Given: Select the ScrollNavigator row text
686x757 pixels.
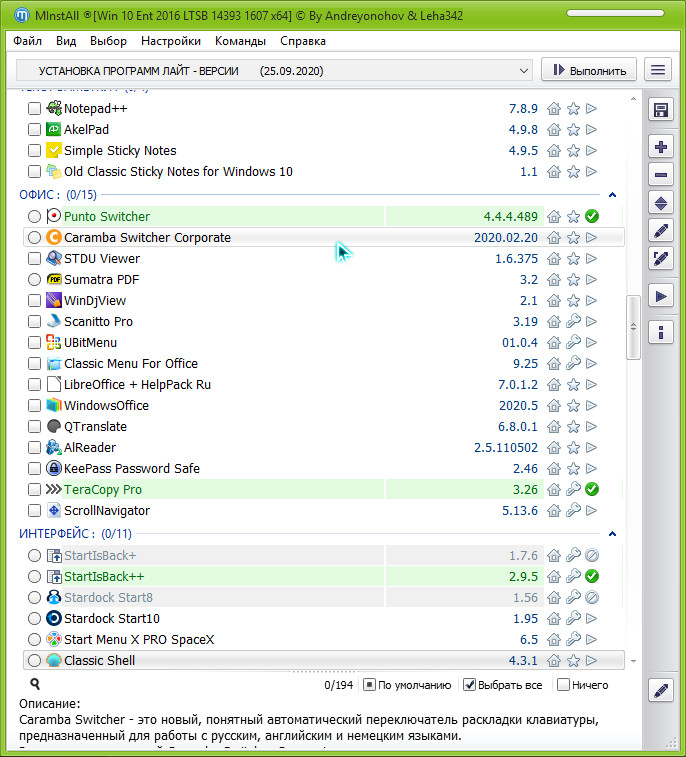Looking at the screenshot, I should [107, 511].
